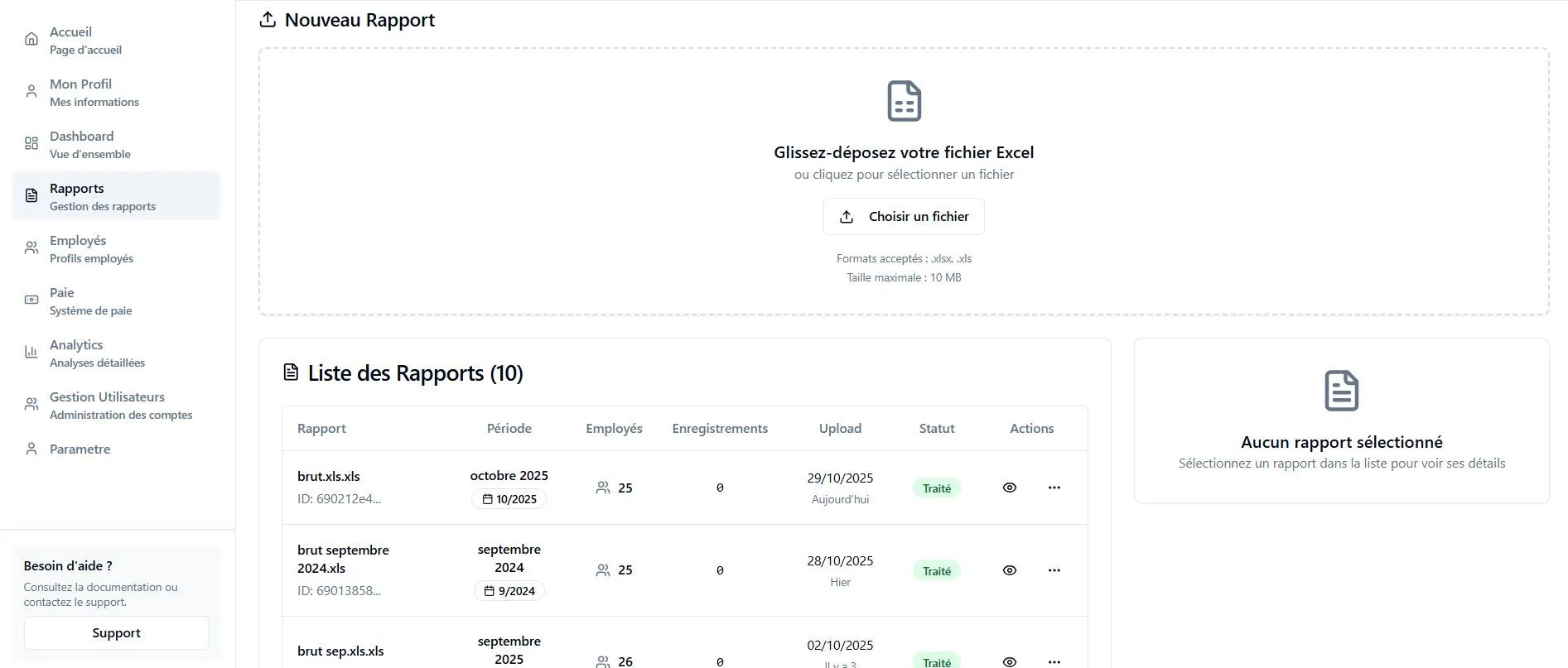Click upload date 29/10/2025
The width and height of the screenshot is (1568, 668).
click(840, 478)
